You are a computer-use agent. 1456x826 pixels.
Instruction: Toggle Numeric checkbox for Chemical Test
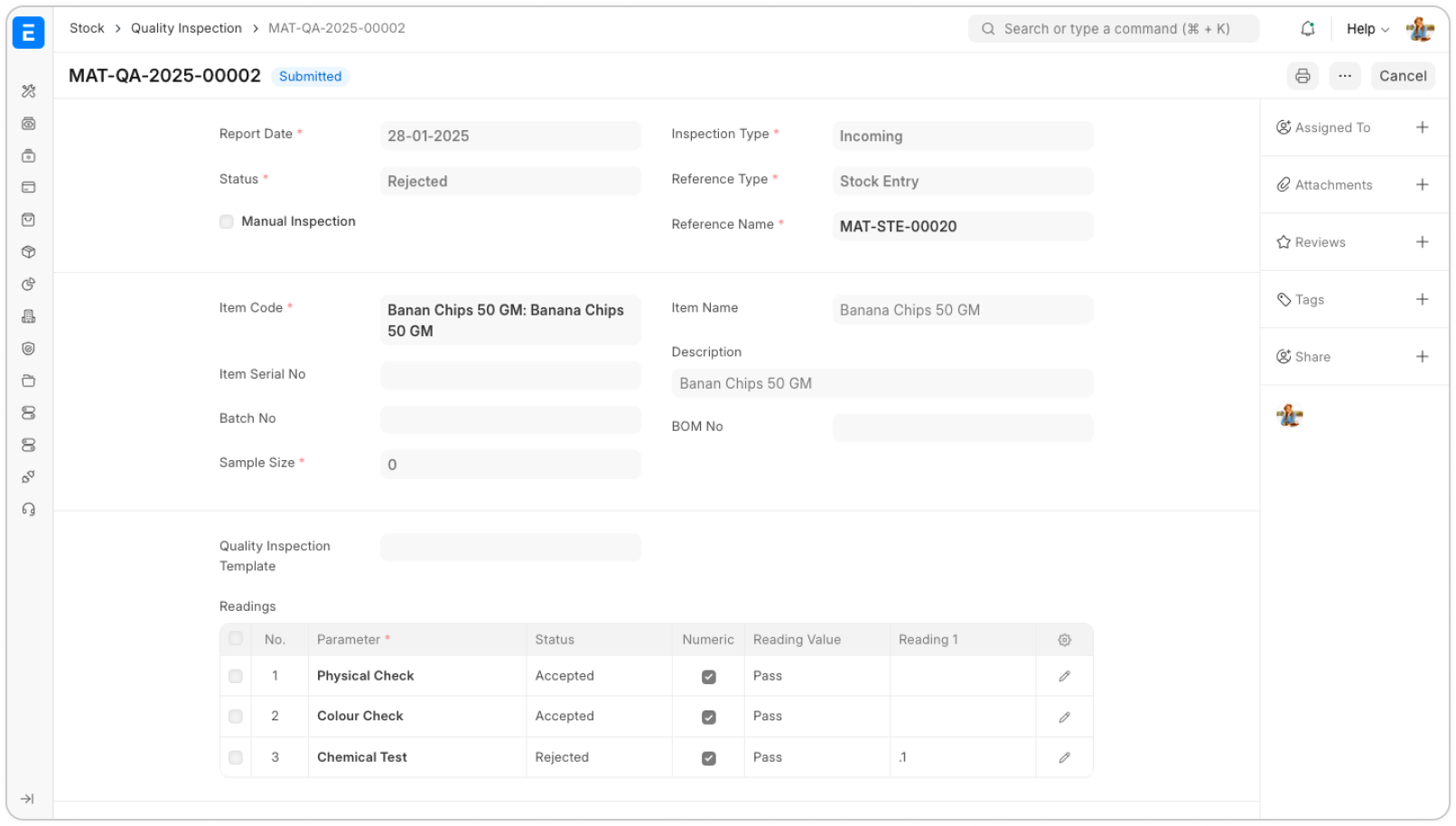click(x=709, y=758)
